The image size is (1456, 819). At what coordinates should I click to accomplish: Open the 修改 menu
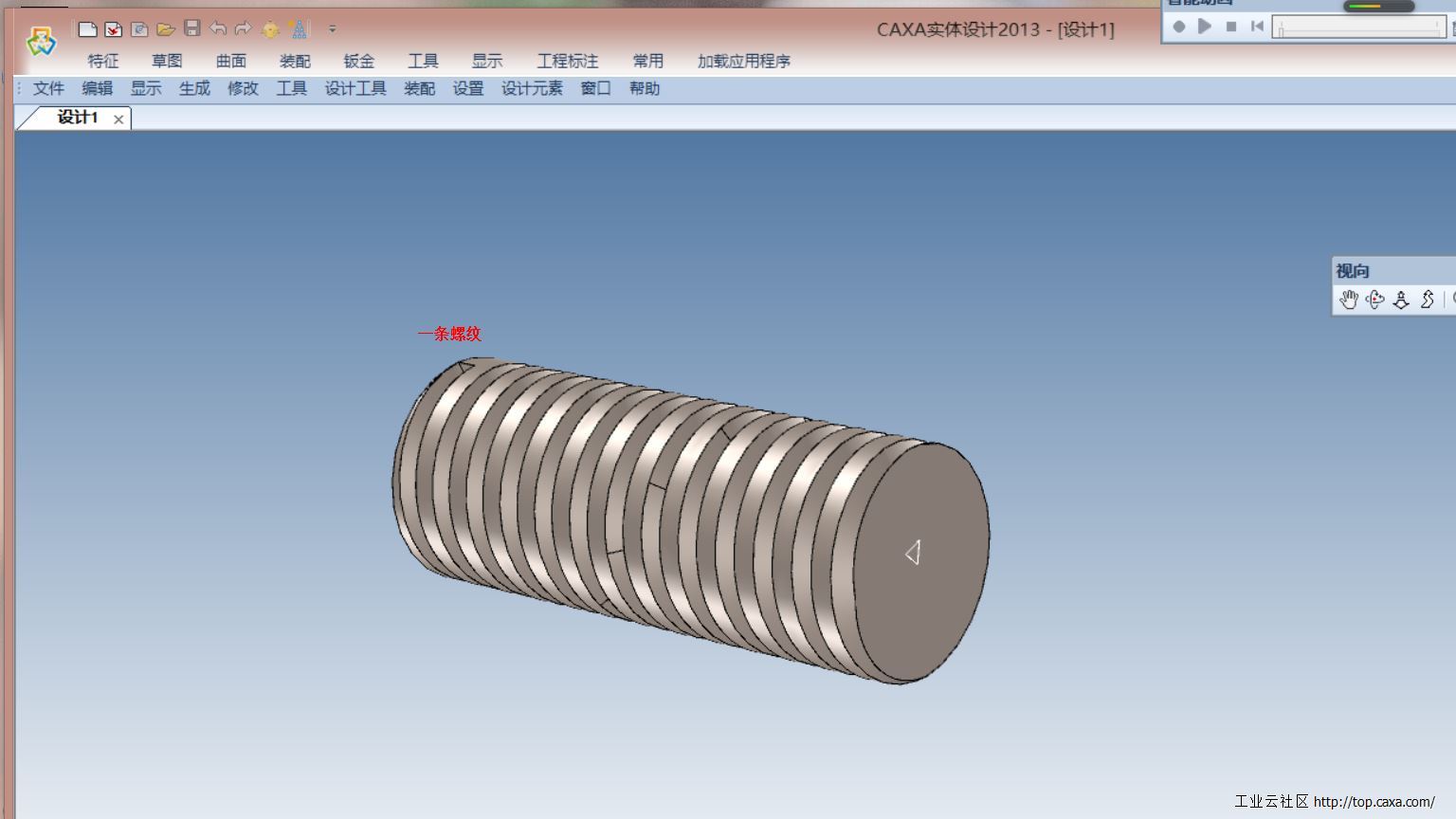point(243,88)
